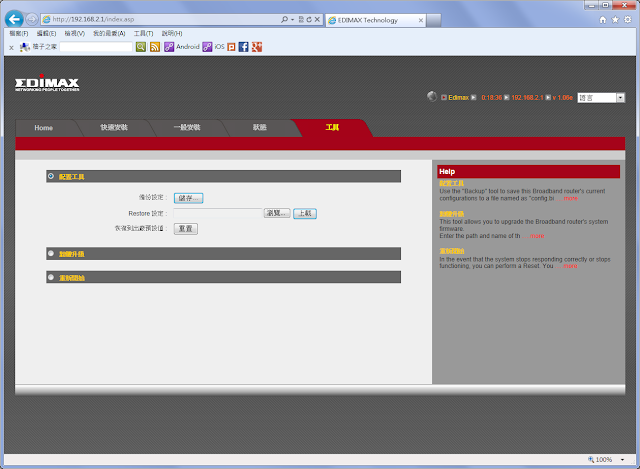Viewport: 640px width, 469px height.
Task: Click the 上載 upload button
Action: click(x=304, y=213)
